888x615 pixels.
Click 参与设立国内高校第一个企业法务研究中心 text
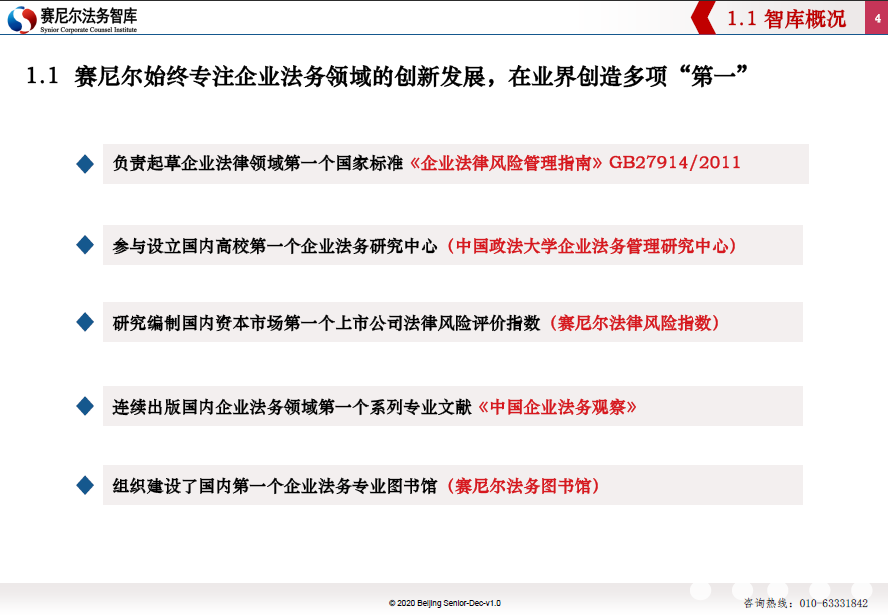pos(275,246)
